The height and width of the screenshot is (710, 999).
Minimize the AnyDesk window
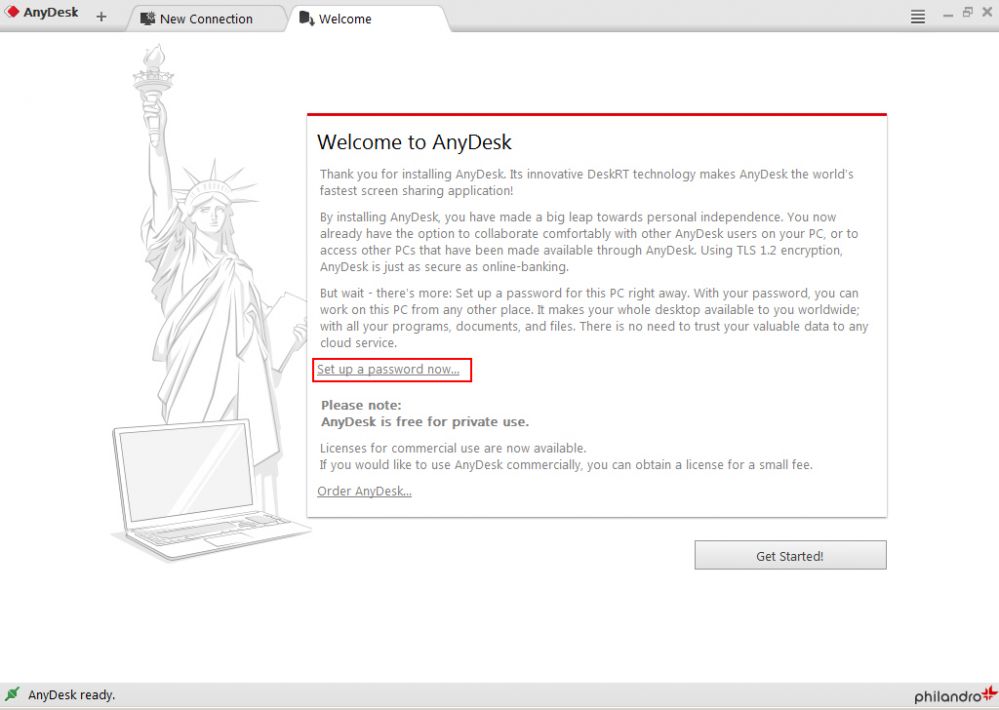tap(948, 15)
